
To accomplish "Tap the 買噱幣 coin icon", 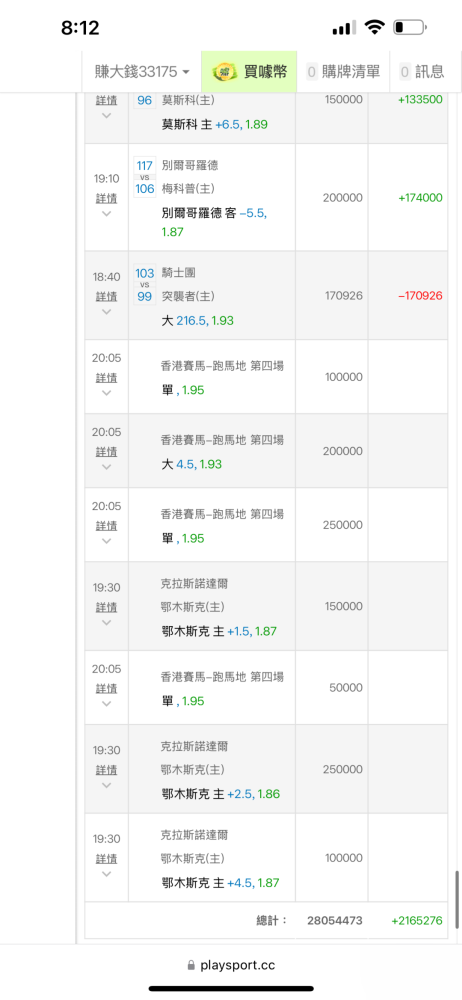I will coord(225,71).
